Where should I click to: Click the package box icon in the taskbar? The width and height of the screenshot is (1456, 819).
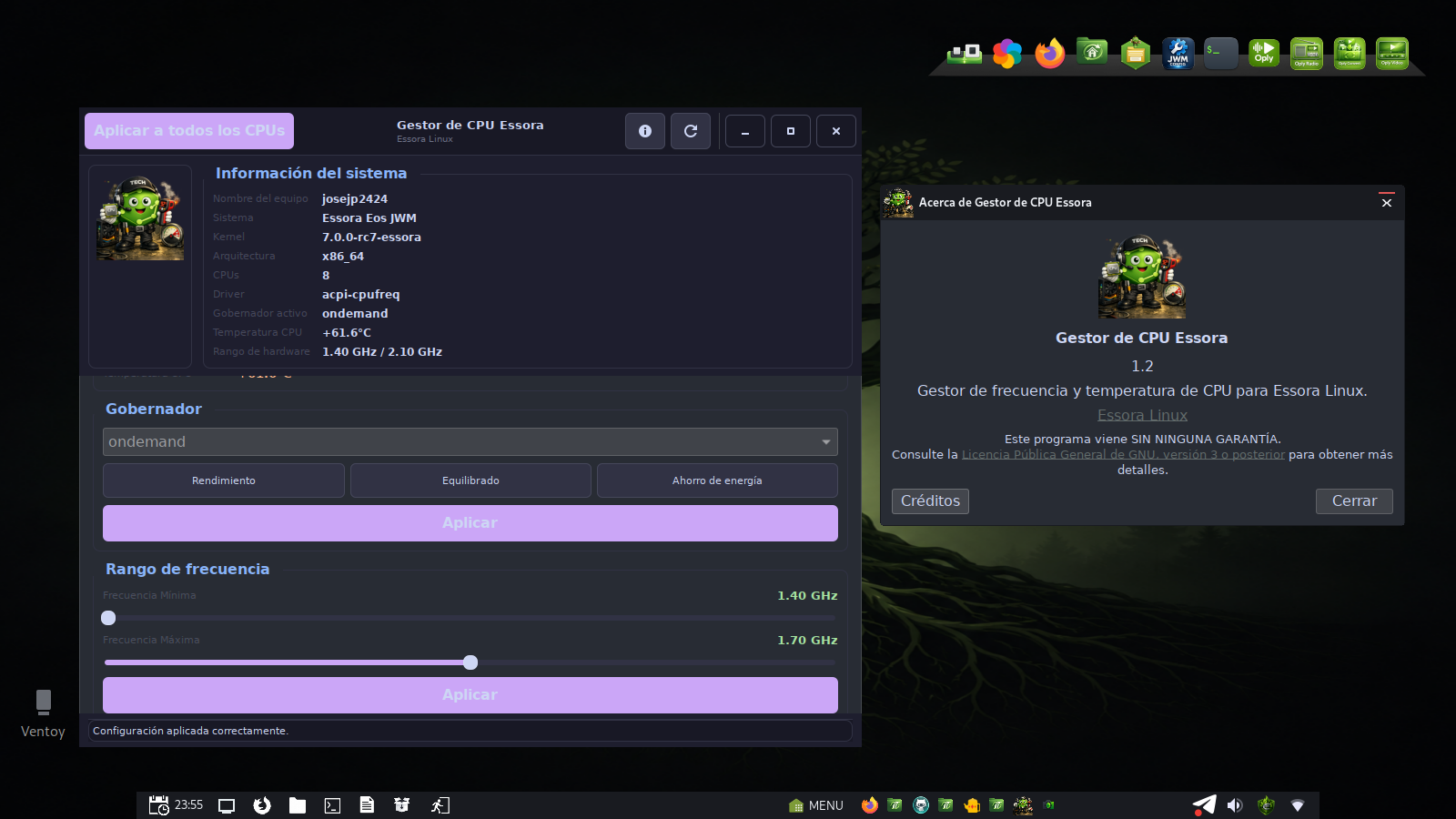click(401, 805)
